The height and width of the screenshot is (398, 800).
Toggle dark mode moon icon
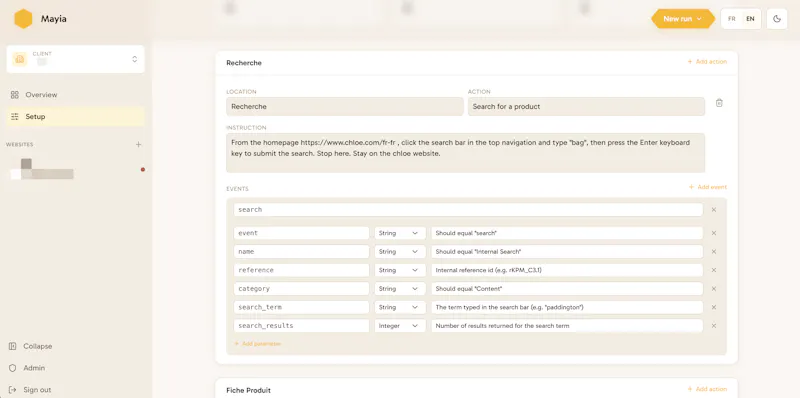(777, 19)
